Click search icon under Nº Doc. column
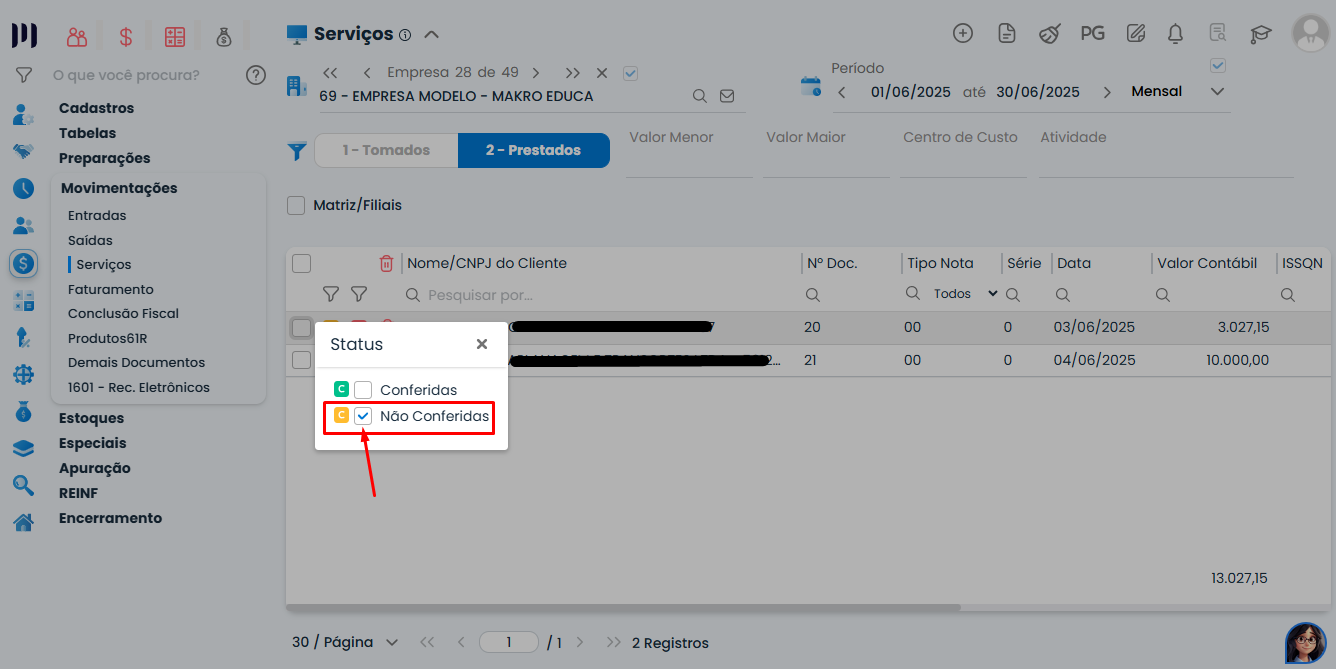 813,295
